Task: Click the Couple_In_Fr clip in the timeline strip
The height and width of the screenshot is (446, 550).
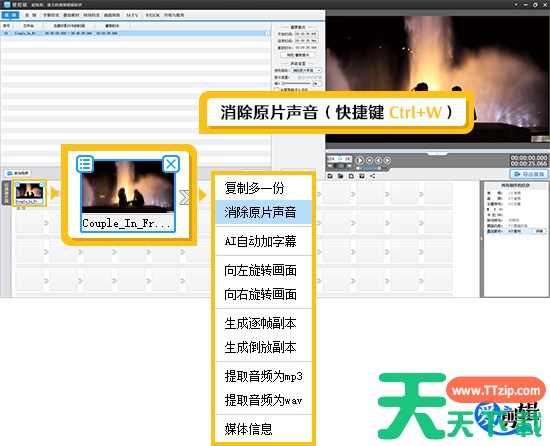Action: coord(29,193)
